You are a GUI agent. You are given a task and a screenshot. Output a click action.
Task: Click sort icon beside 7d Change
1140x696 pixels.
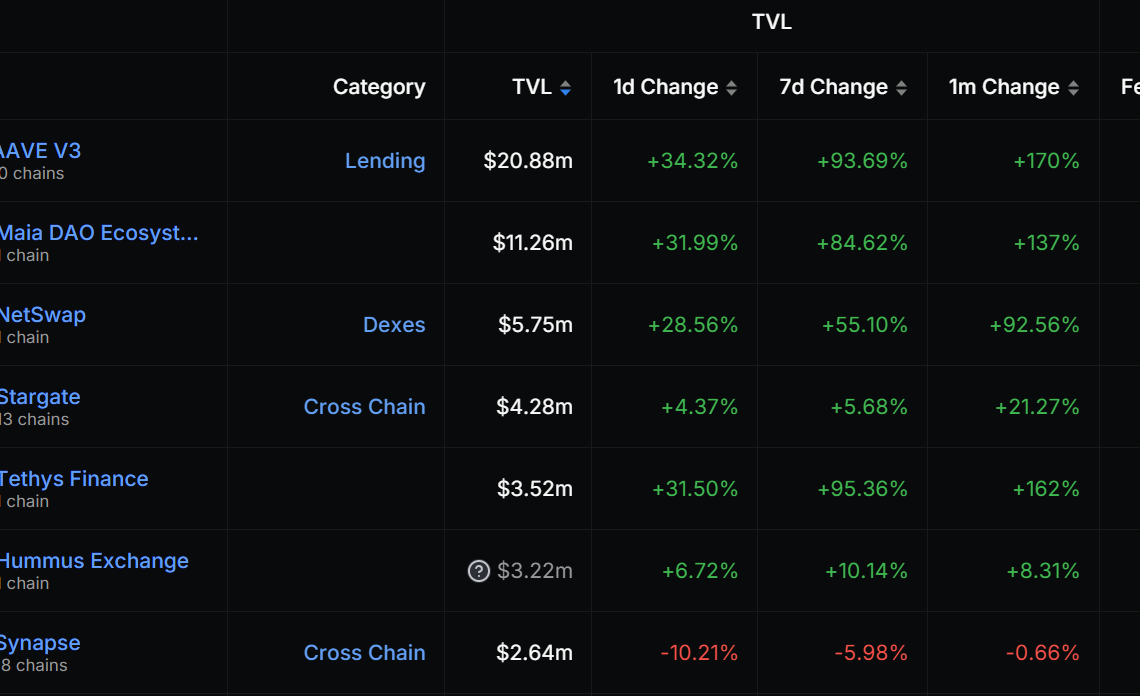tap(901, 88)
